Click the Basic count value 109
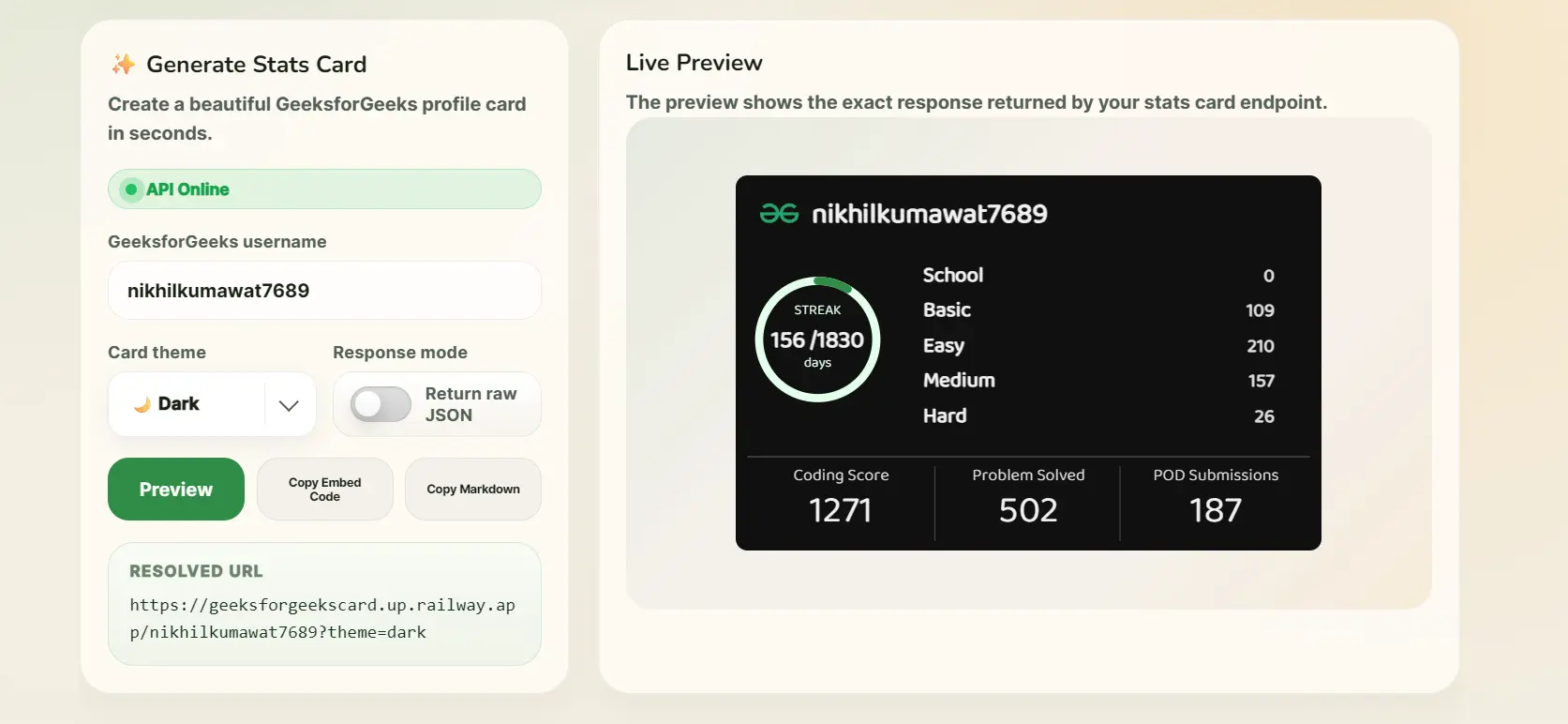Viewport: 1568px width, 724px height. pos(1260,310)
